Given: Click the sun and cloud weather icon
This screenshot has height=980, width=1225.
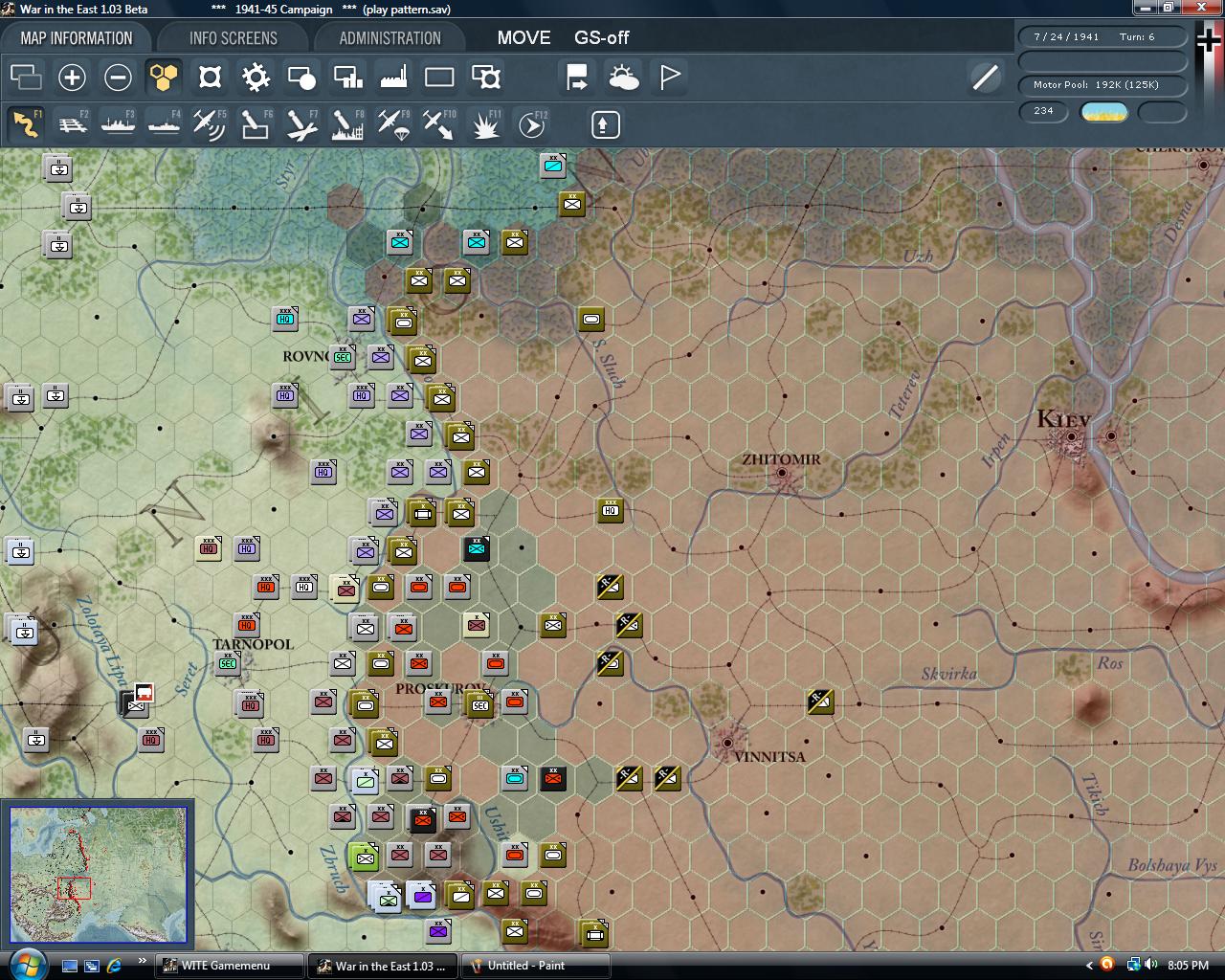Looking at the screenshot, I should (x=623, y=77).
